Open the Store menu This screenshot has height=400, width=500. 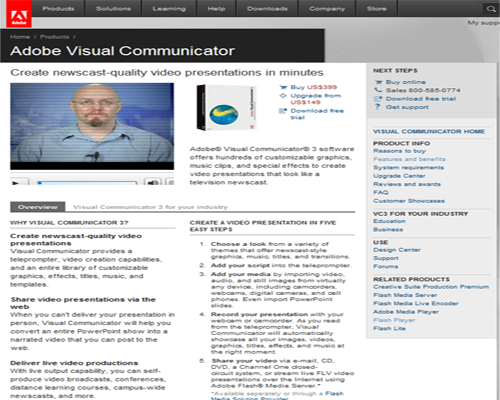tap(377, 9)
